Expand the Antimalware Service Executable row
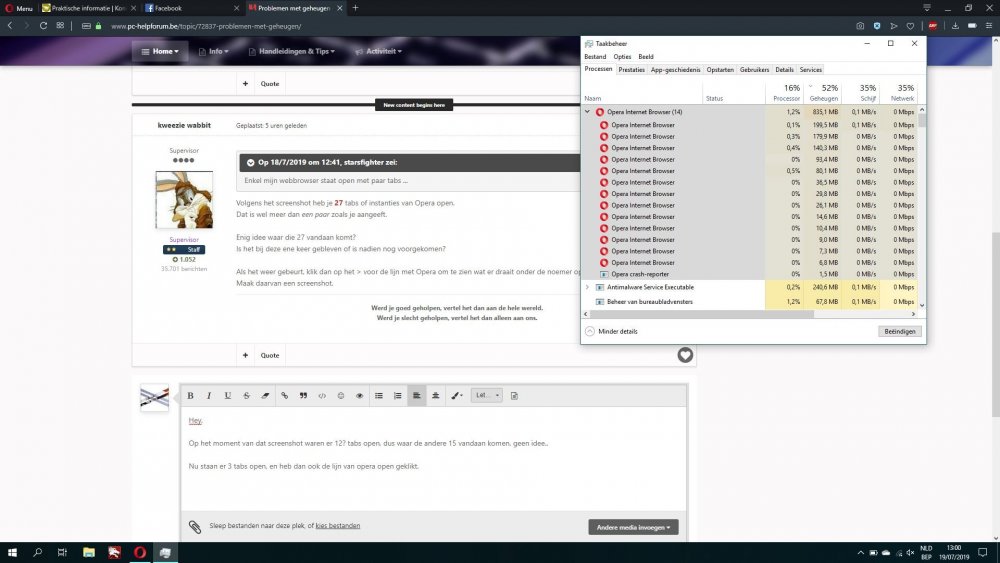Viewport: 1000px width, 563px height. (x=587, y=287)
